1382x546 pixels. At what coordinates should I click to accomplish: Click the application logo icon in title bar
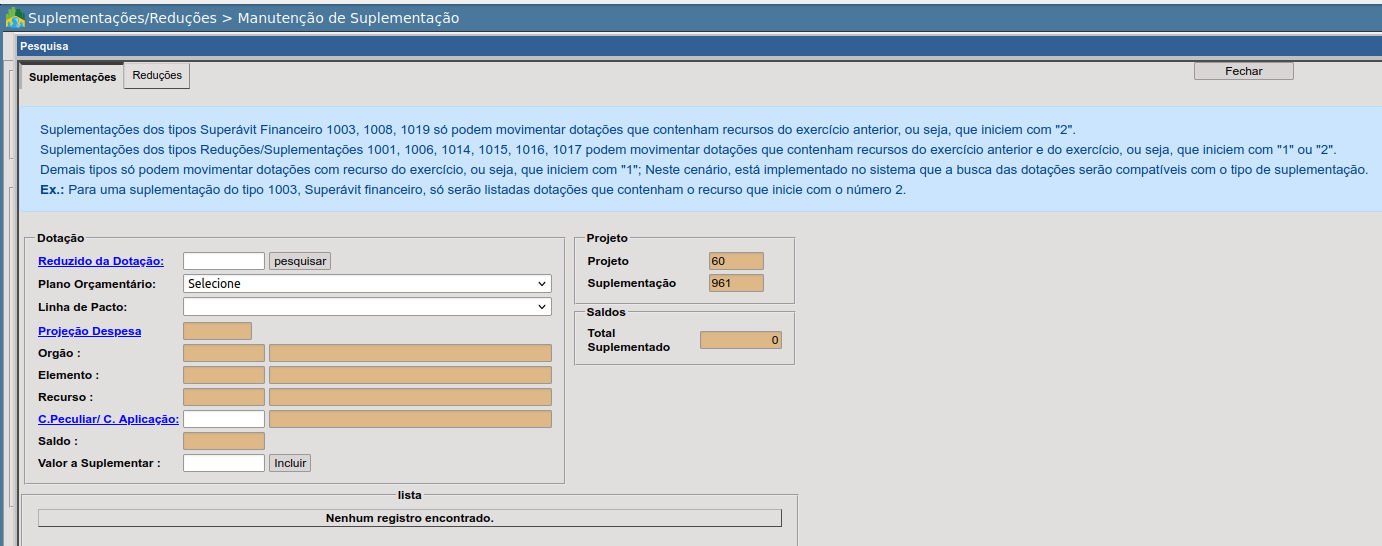[x=15, y=18]
